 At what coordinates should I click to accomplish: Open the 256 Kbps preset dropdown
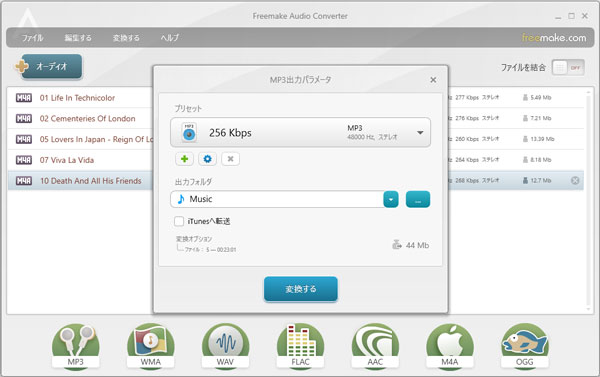click(300, 132)
